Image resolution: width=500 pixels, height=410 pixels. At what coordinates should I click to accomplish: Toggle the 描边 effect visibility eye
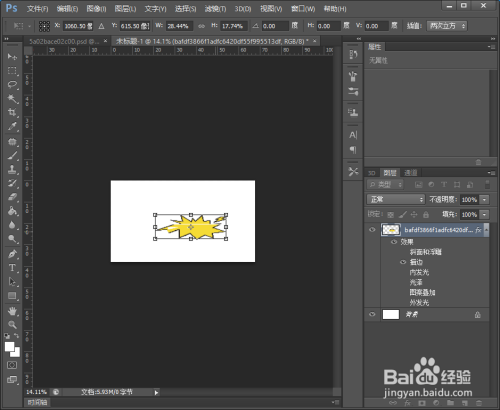click(403, 262)
